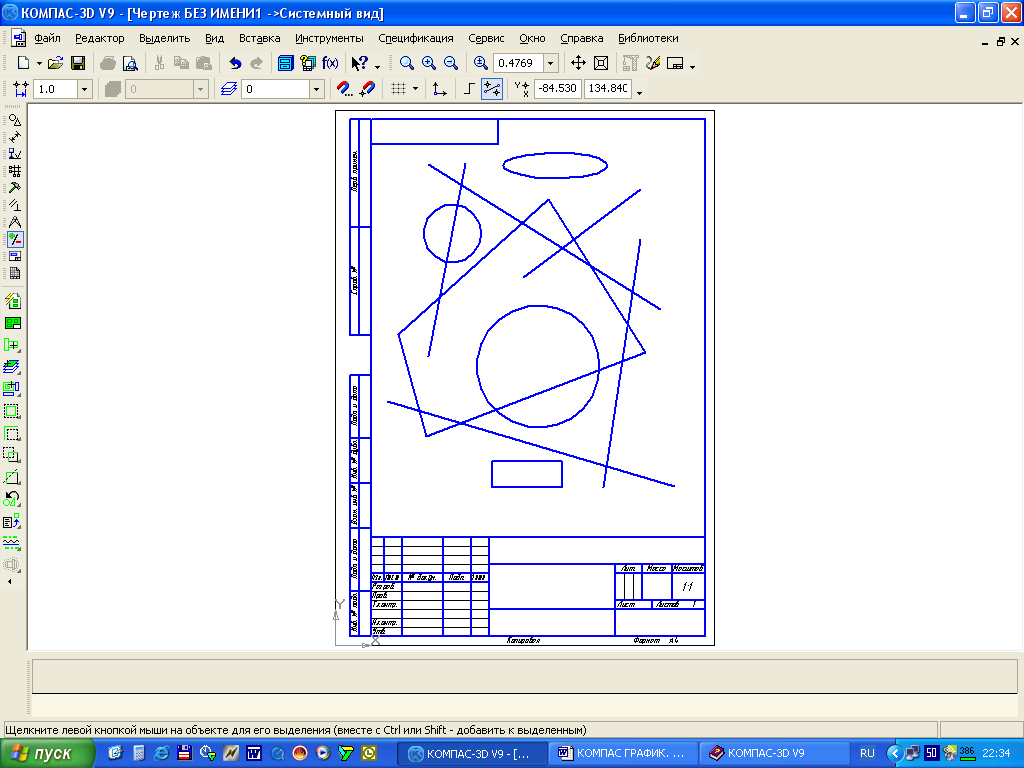The height and width of the screenshot is (768, 1024).
Task: Open the Спецификация menu
Action: coord(416,39)
